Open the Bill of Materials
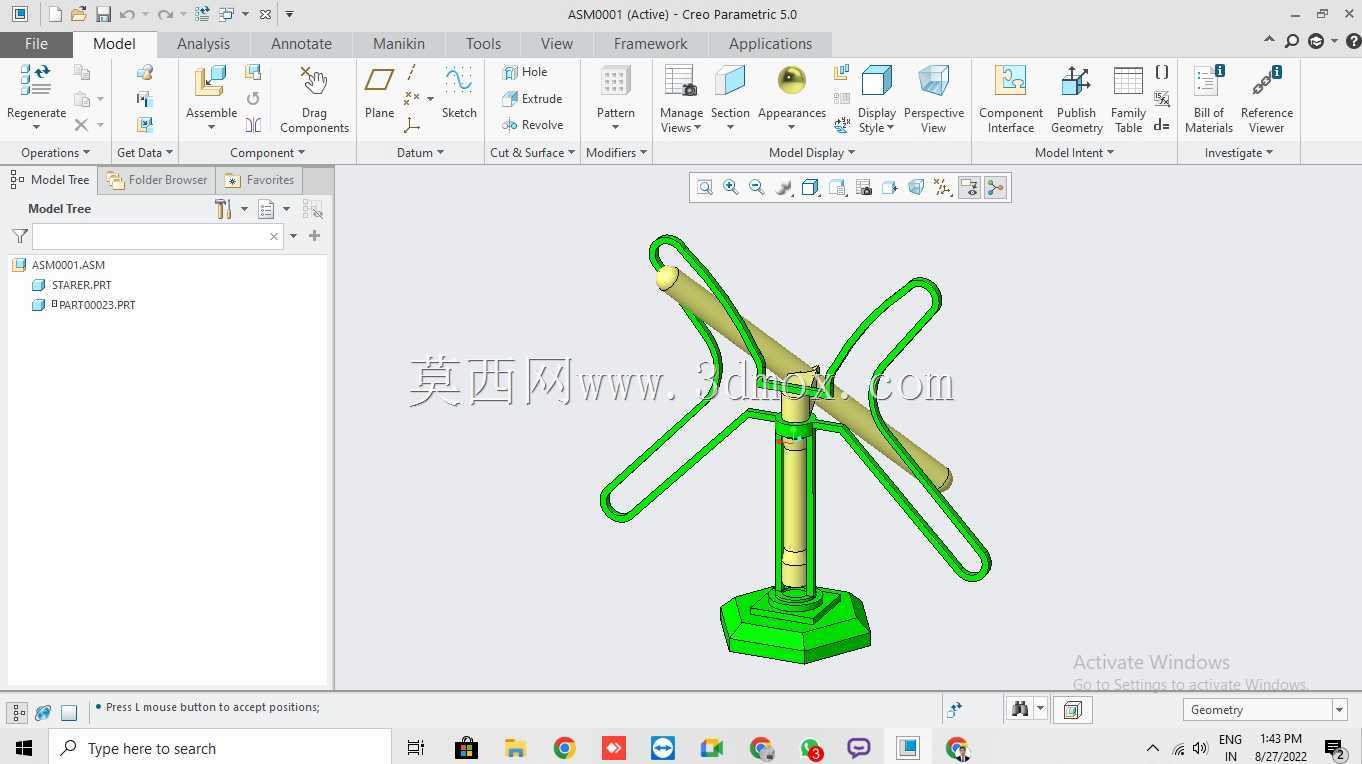The height and width of the screenshot is (764, 1362). 1209,99
